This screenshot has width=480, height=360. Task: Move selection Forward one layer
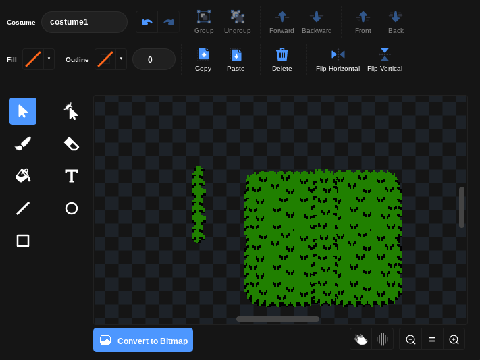tap(282, 22)
